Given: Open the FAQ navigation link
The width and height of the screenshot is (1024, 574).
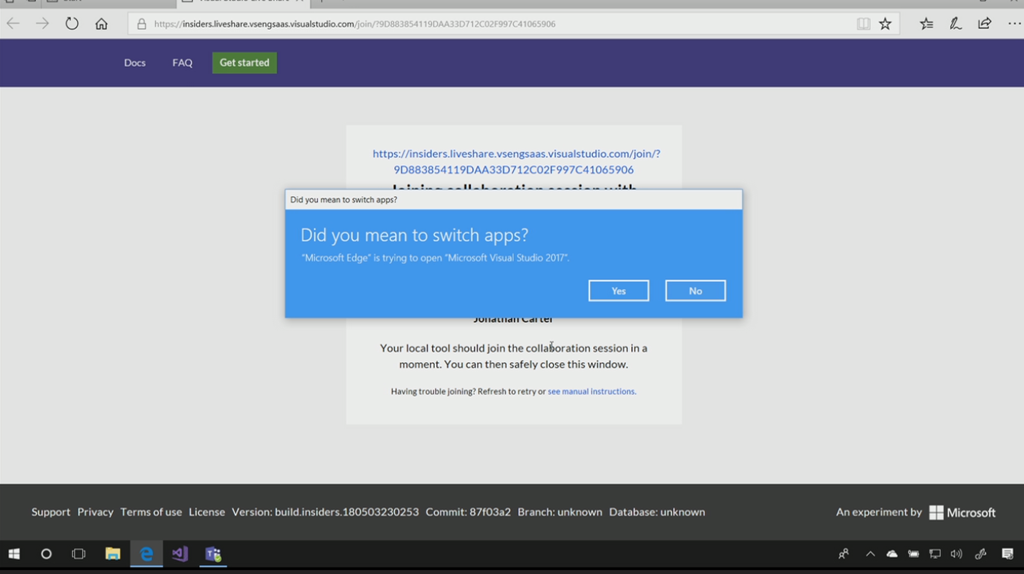Looking at the screenshot, I should (182, 63).
